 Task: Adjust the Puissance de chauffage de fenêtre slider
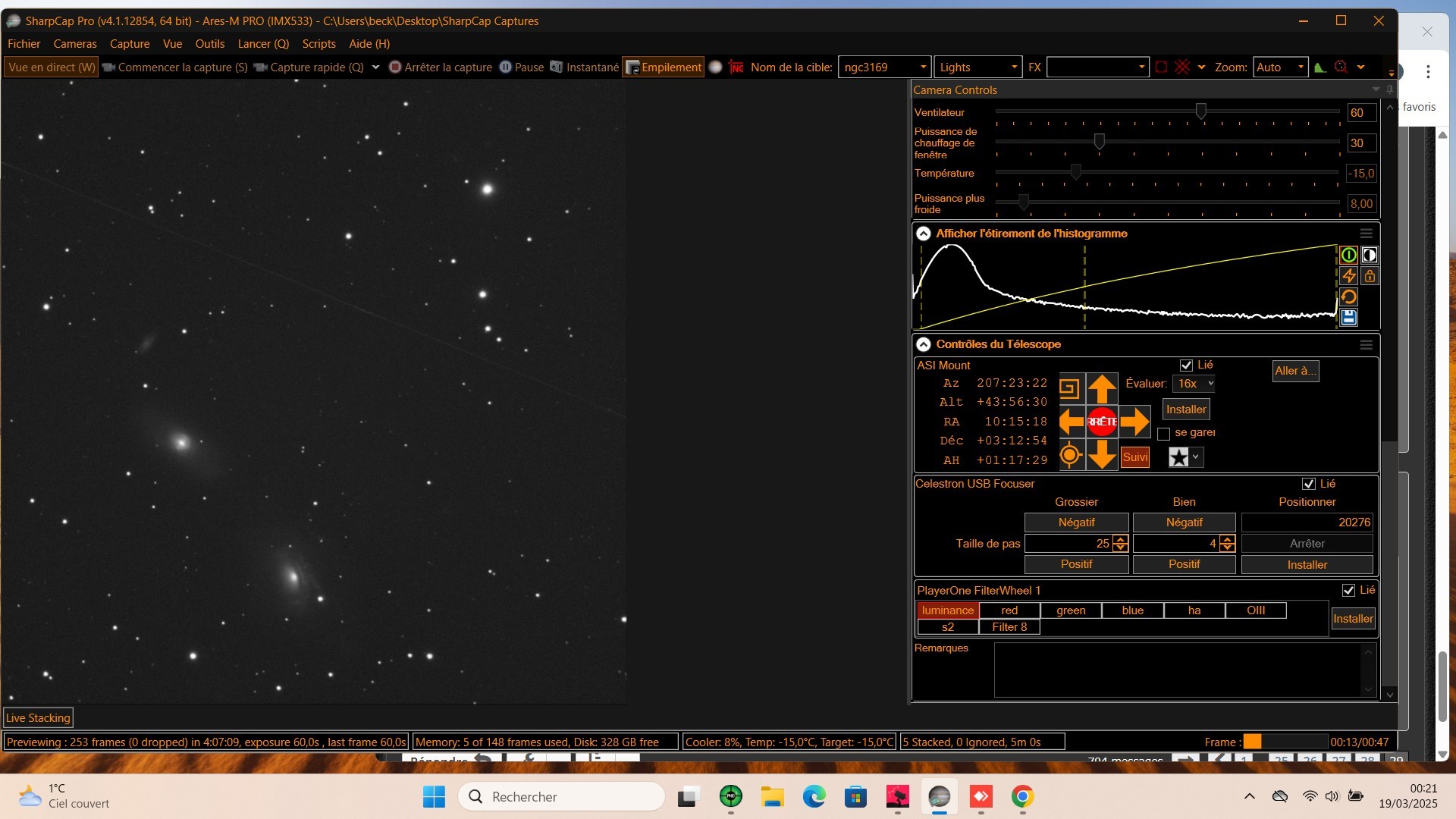click(x=1099, y=143)
